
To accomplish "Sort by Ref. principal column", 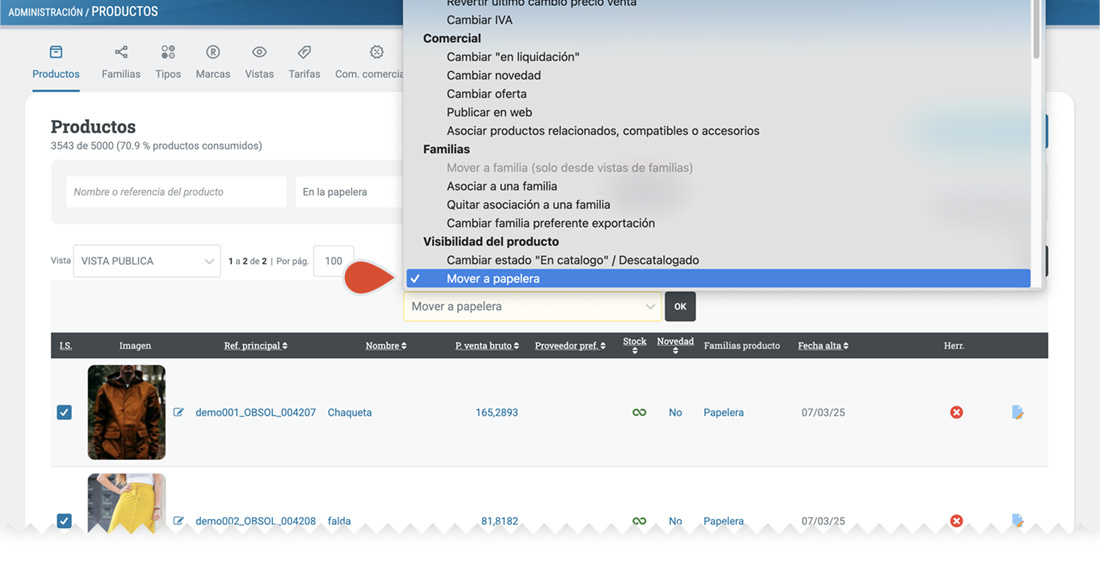I will tap(255, 345).
